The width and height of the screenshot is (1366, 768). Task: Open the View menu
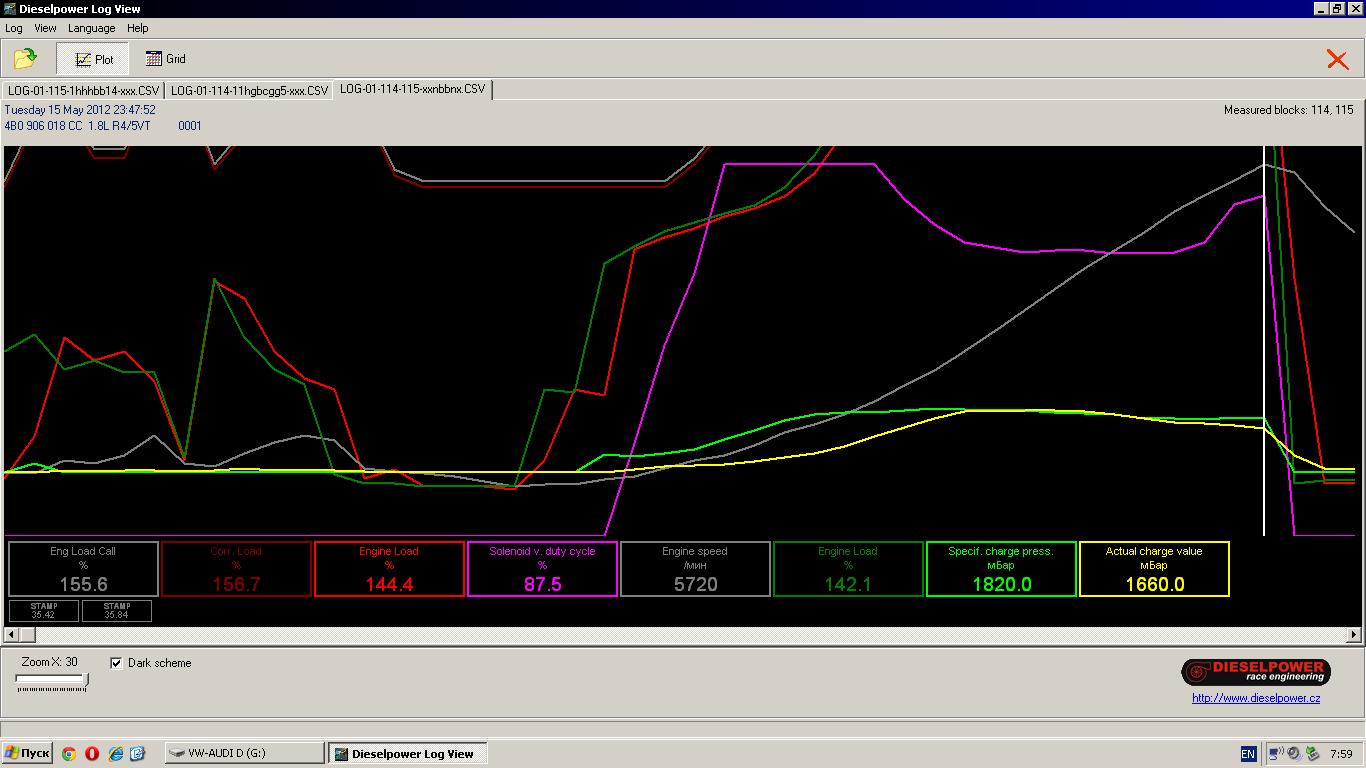coord(45,28)
